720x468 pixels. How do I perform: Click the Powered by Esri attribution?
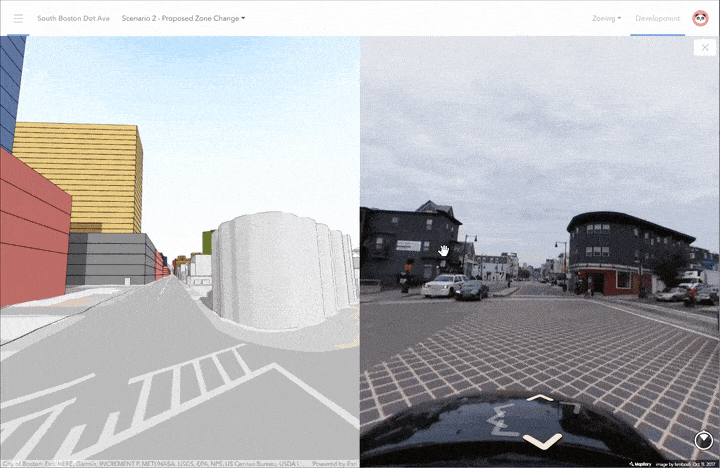[334, 464]
